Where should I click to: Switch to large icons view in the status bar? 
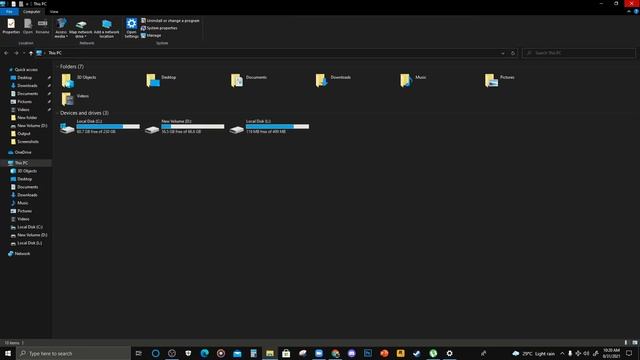pos(635,343)
